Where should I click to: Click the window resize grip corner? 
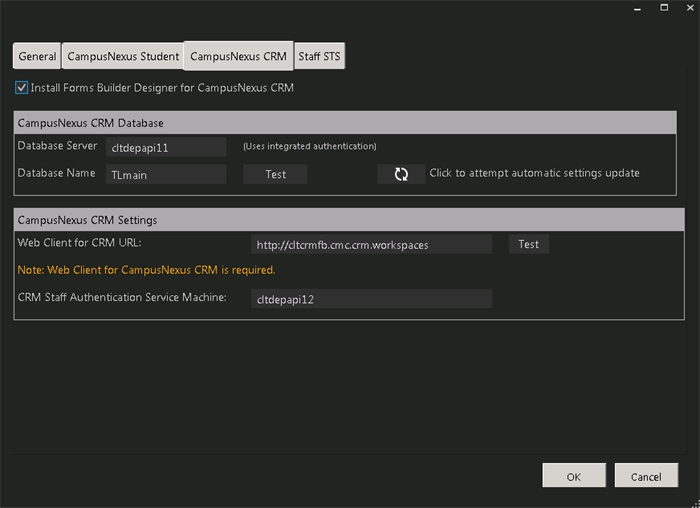tap(696, 504)
